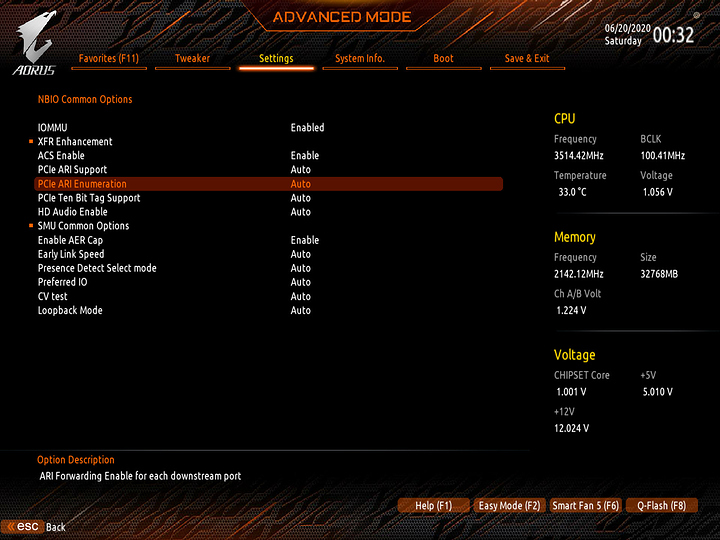The height and width of the screenshot is (540, 720).
Task: Switch to the Tweaker tab
Action: (x=192, y=59)
